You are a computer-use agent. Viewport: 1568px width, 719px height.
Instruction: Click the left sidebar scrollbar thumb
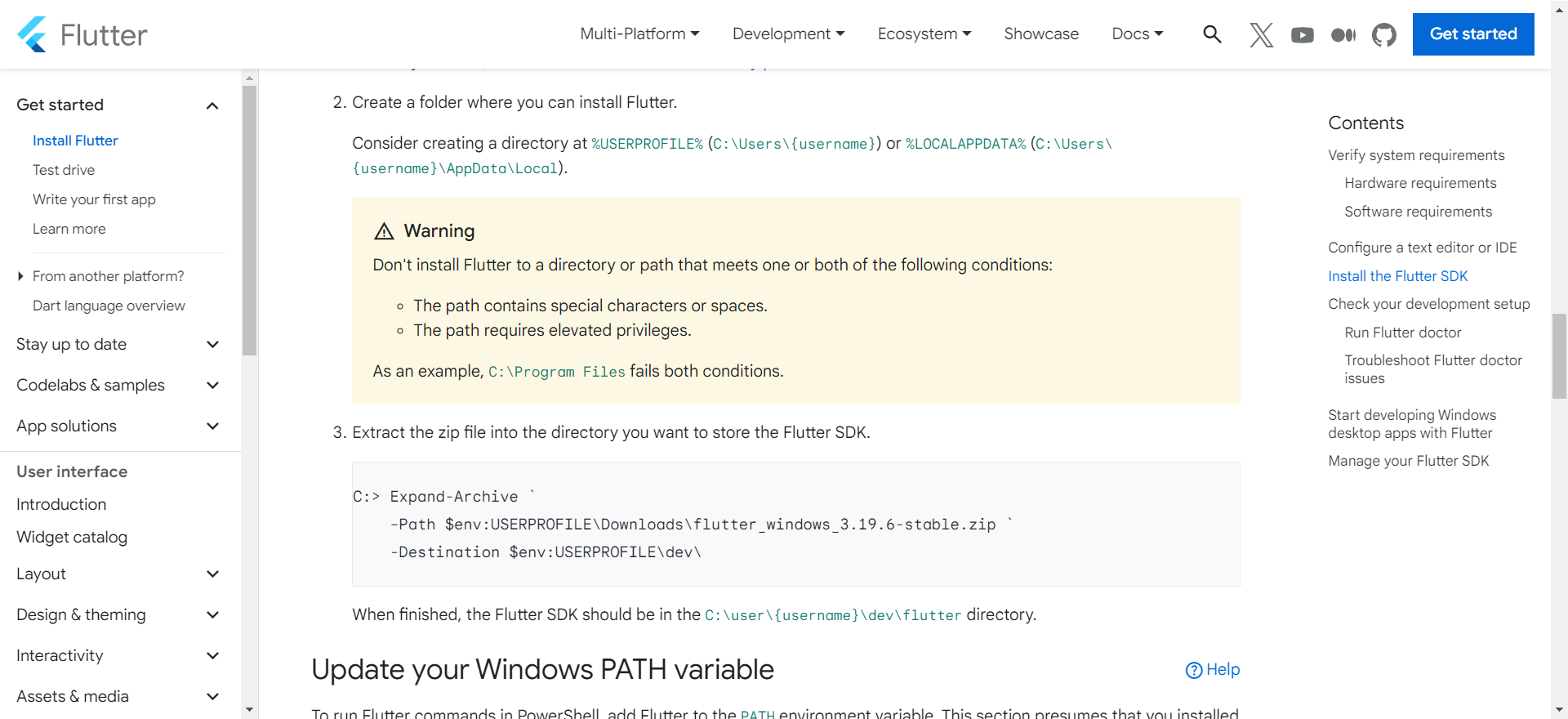pyautogui.click(x=250, y=221)
